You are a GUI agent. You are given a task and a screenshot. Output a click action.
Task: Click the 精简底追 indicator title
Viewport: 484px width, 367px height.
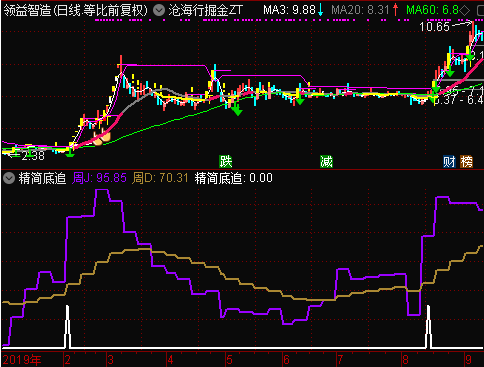[42, 178]
